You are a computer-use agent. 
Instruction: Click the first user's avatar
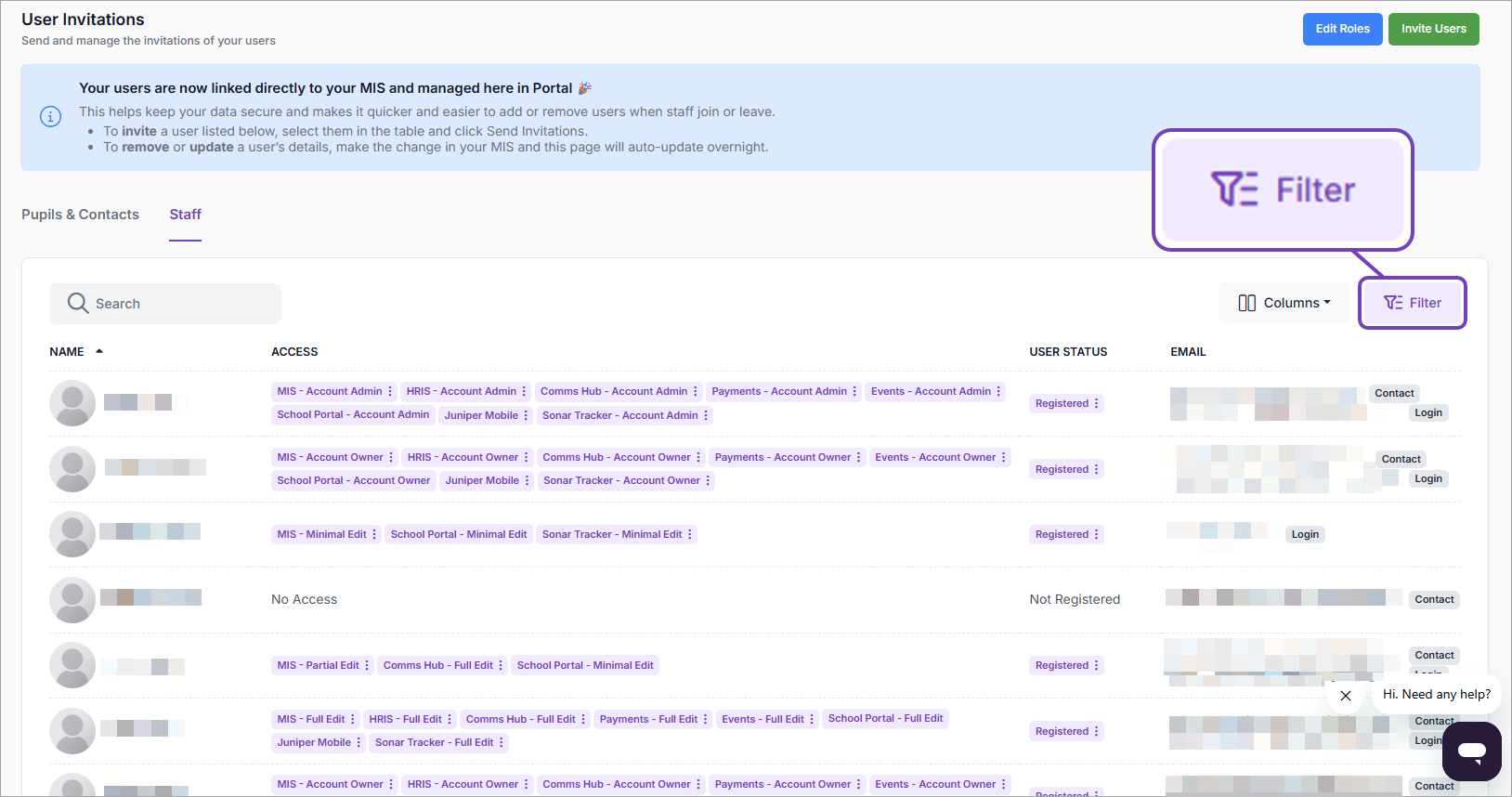pyautogui.click(x=72, y=403)
